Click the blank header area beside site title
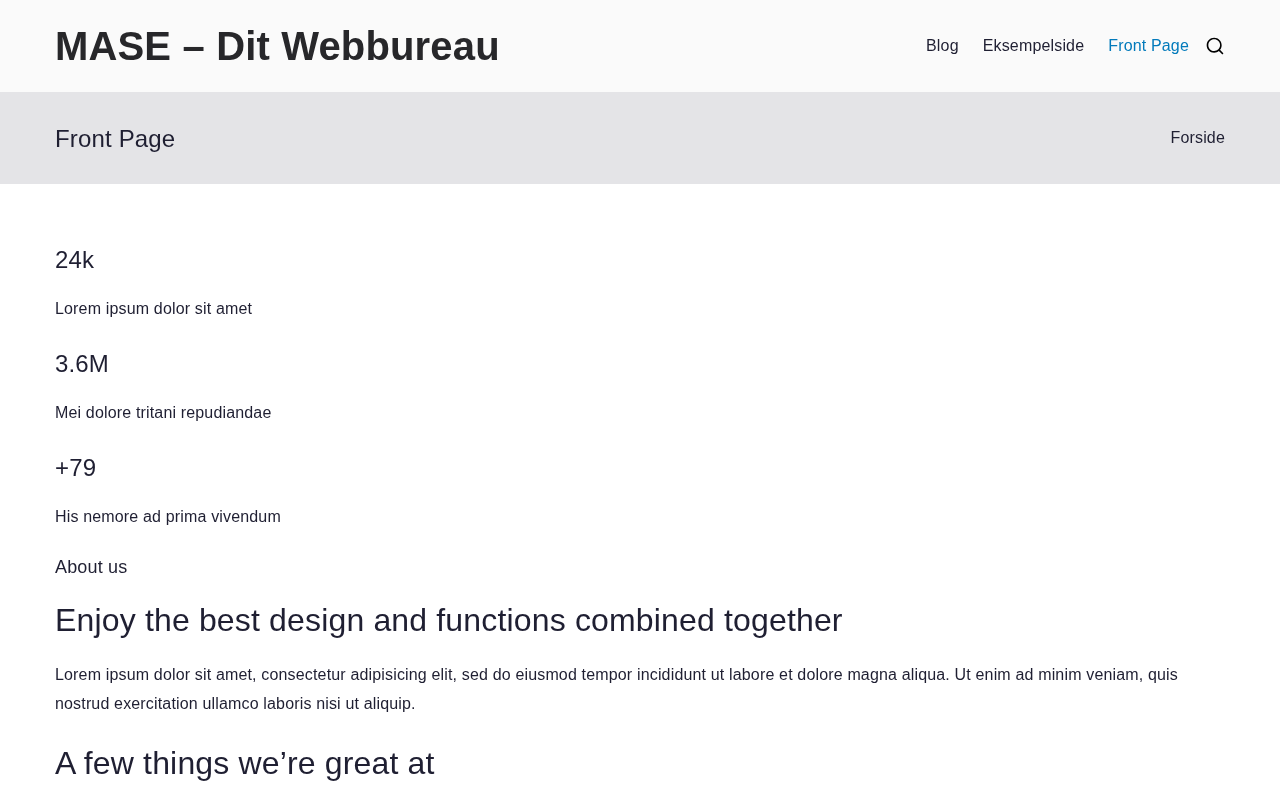The image size is (1280, 800). [x=700, y=46]
